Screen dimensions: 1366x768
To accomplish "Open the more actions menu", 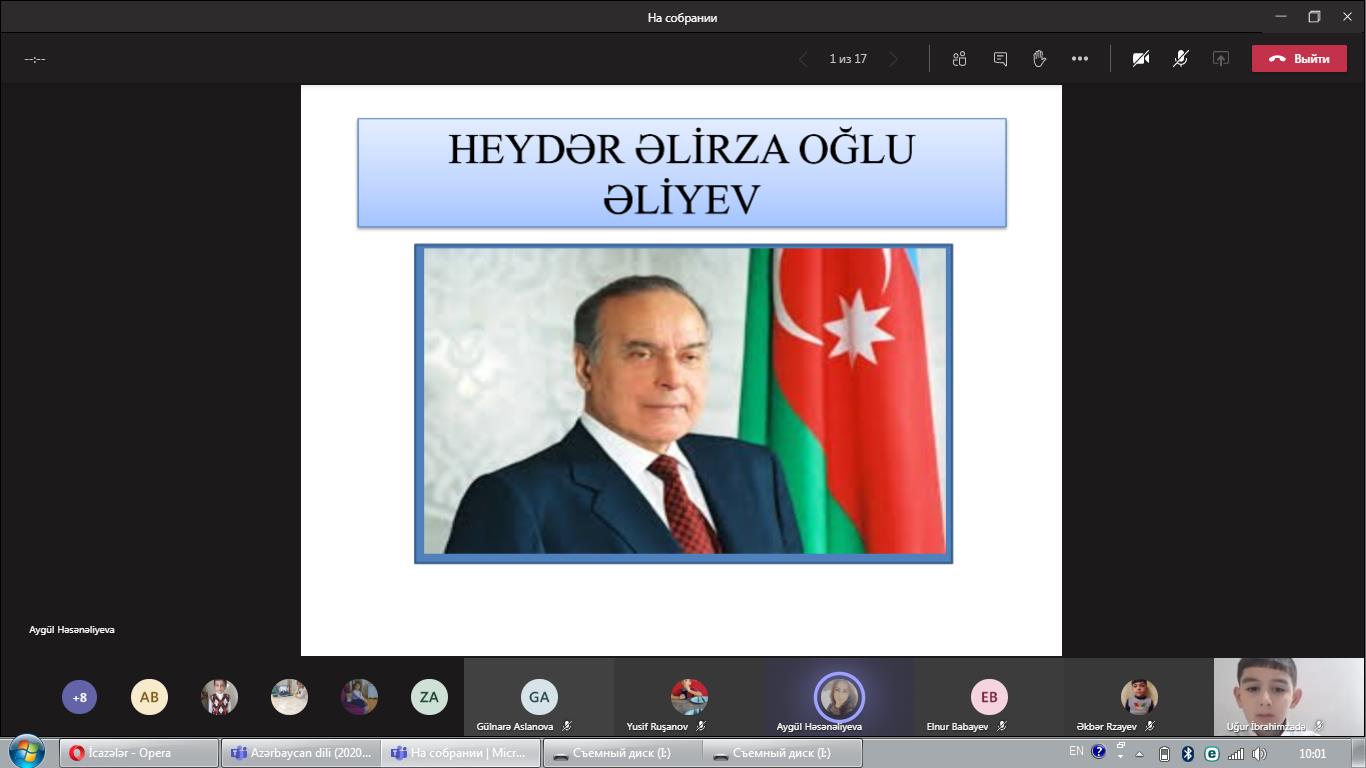I will pyautogui.click(x=1080, y=59).
